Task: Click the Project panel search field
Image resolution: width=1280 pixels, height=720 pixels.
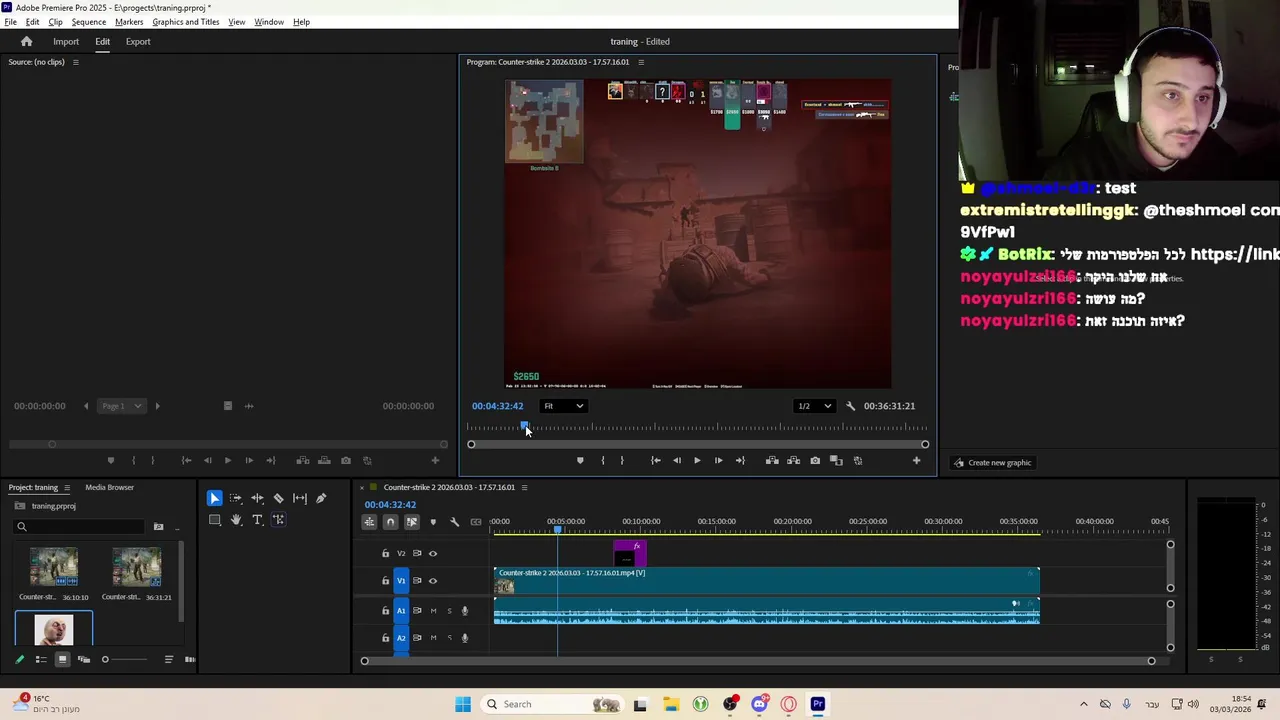Action: pyautogui.click(x=80, y=526)
